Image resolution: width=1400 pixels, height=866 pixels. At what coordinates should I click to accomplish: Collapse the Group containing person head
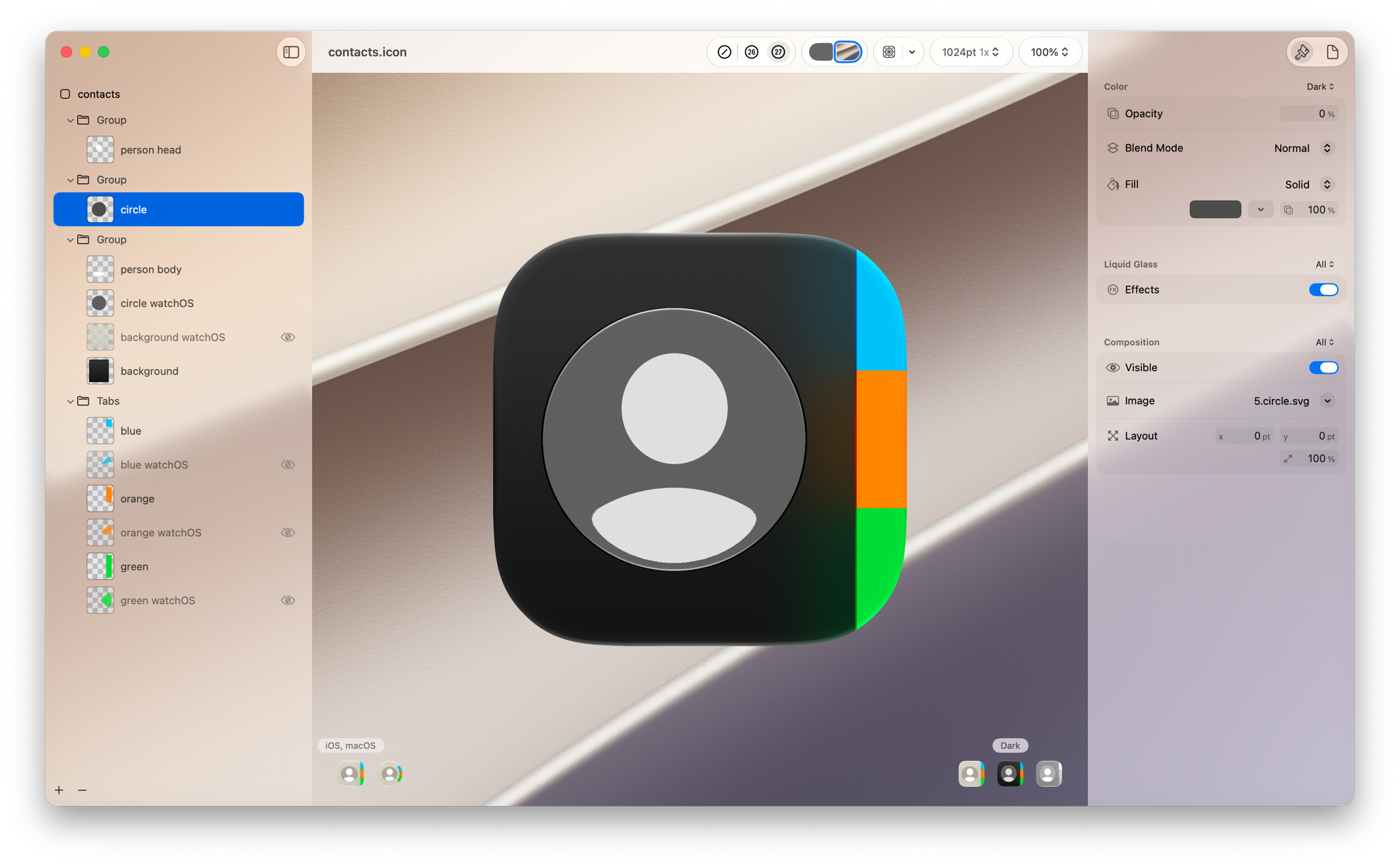(x=70, y=120)
